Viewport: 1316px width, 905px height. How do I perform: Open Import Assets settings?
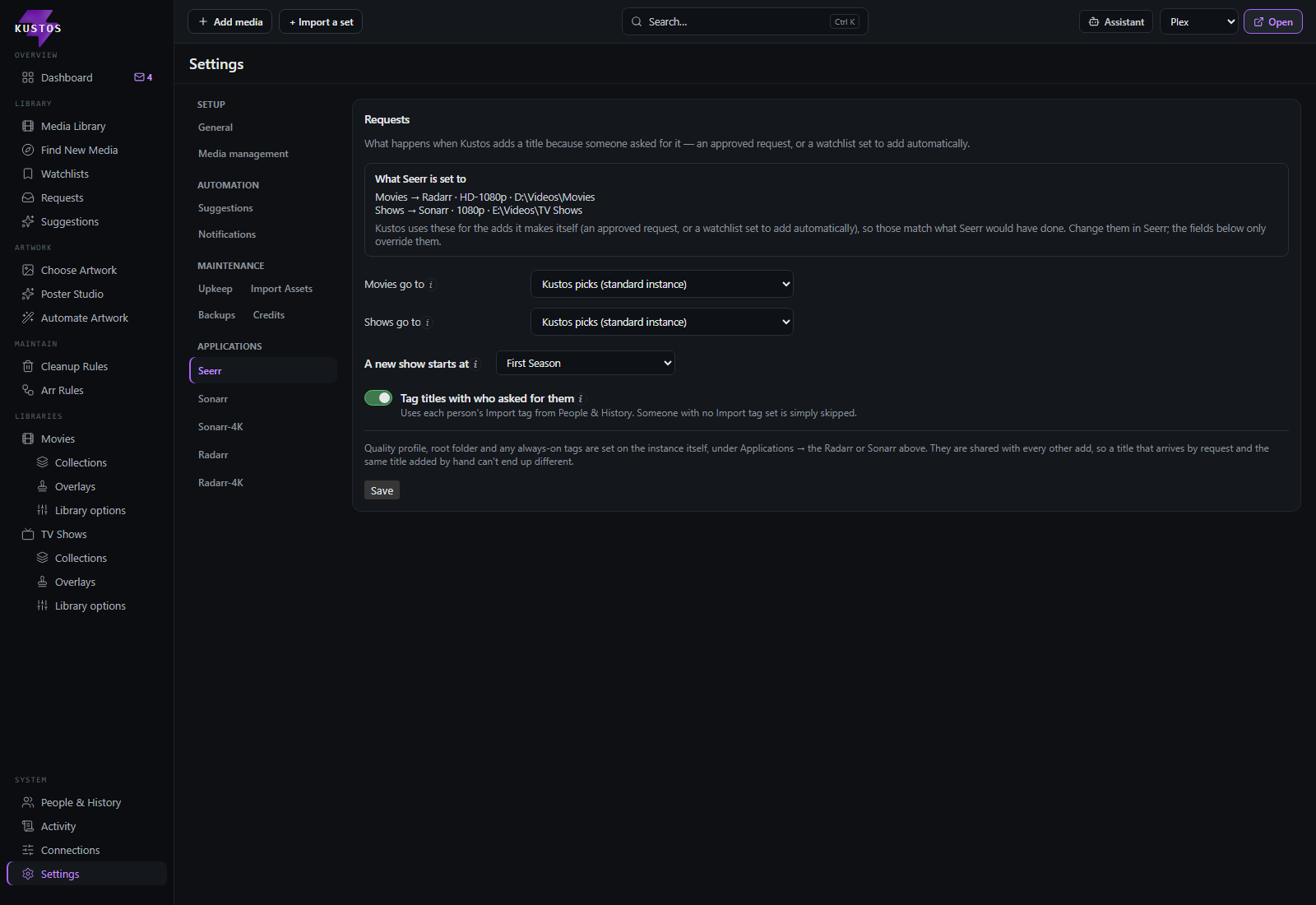(281, 289)
